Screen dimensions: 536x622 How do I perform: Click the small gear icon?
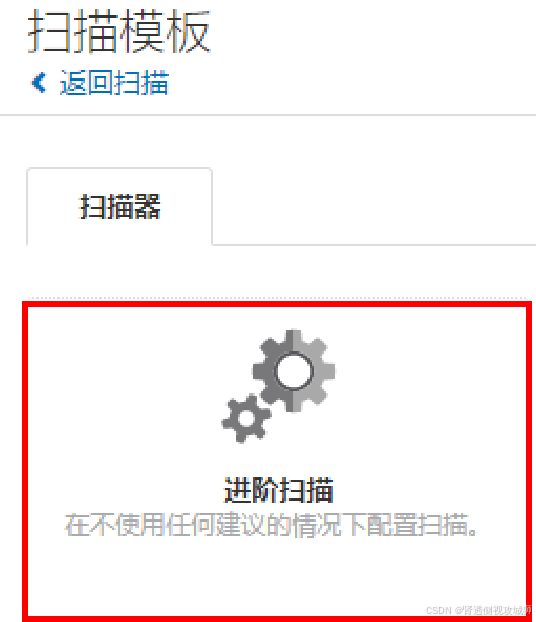[246, 419]
